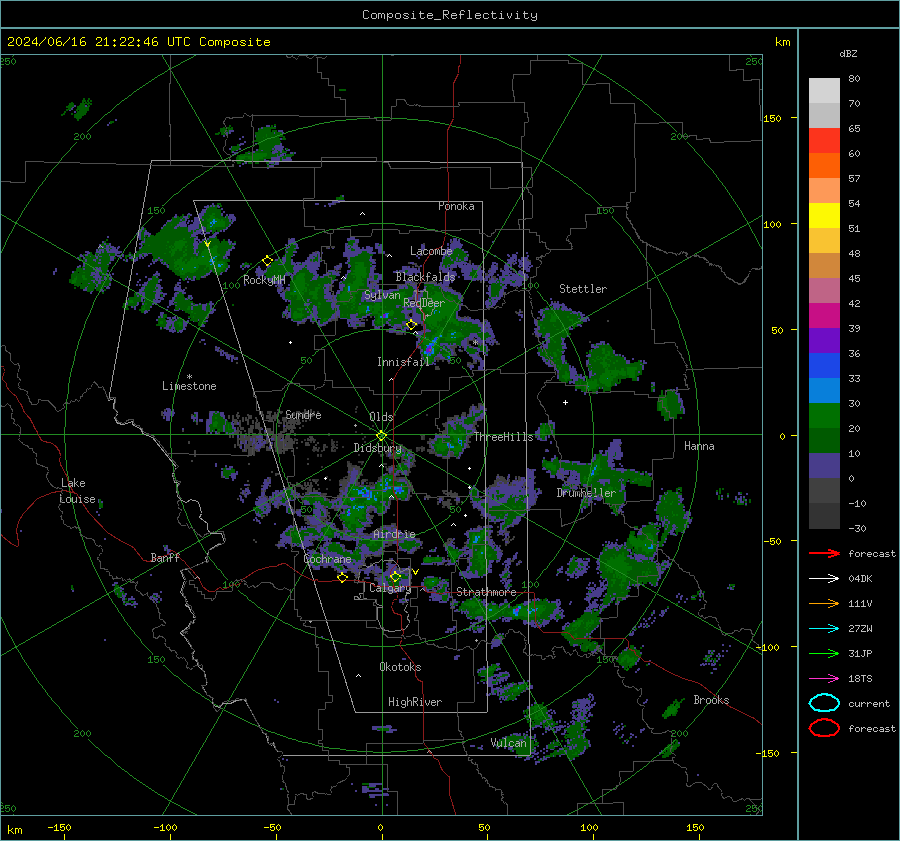Click the Didsbury town label
Screen dimensions: 900x841
[x=377, y=448]
